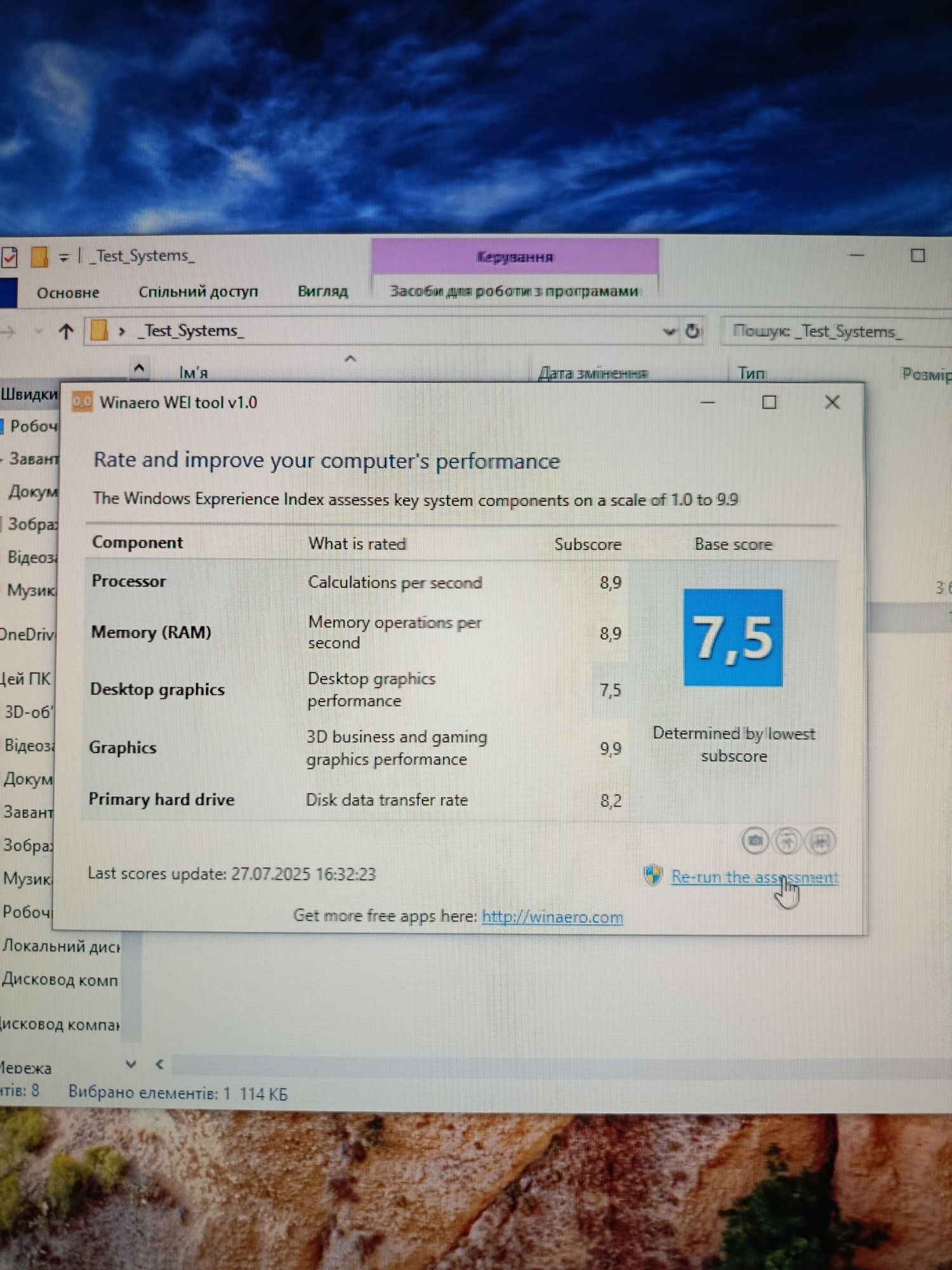The image size is (952, 1270).
Task: Select 3D-об'єкти in navigation pane
Action: [x=29, y=712]
